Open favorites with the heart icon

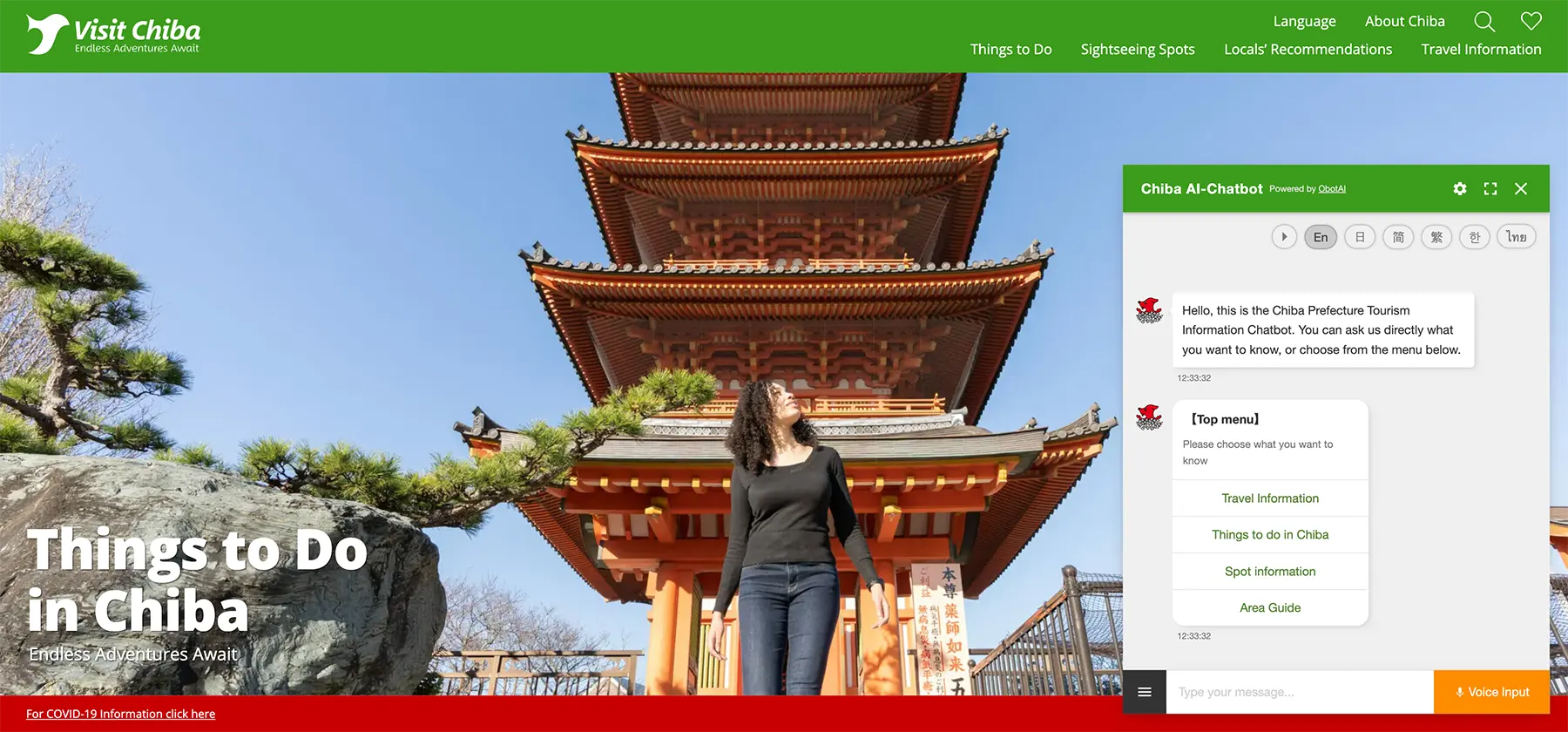pos(1531,21)
